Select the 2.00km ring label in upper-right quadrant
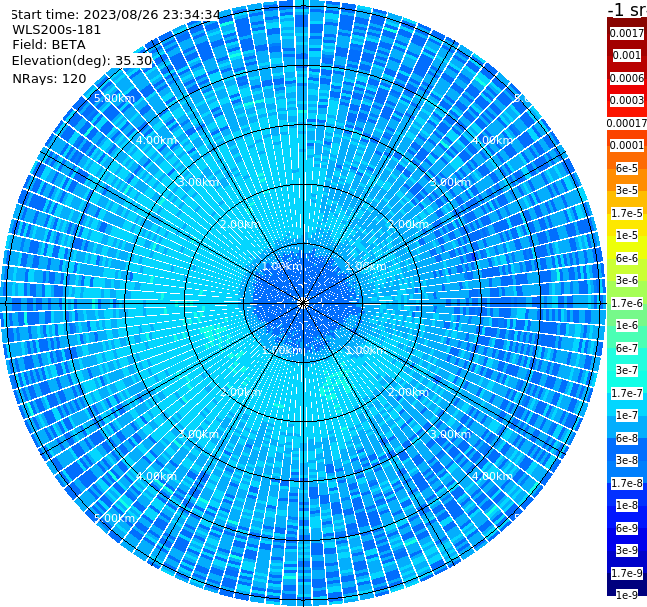This screenshot has height=607, width=647. pyautogui.click(x=408, y=224)
